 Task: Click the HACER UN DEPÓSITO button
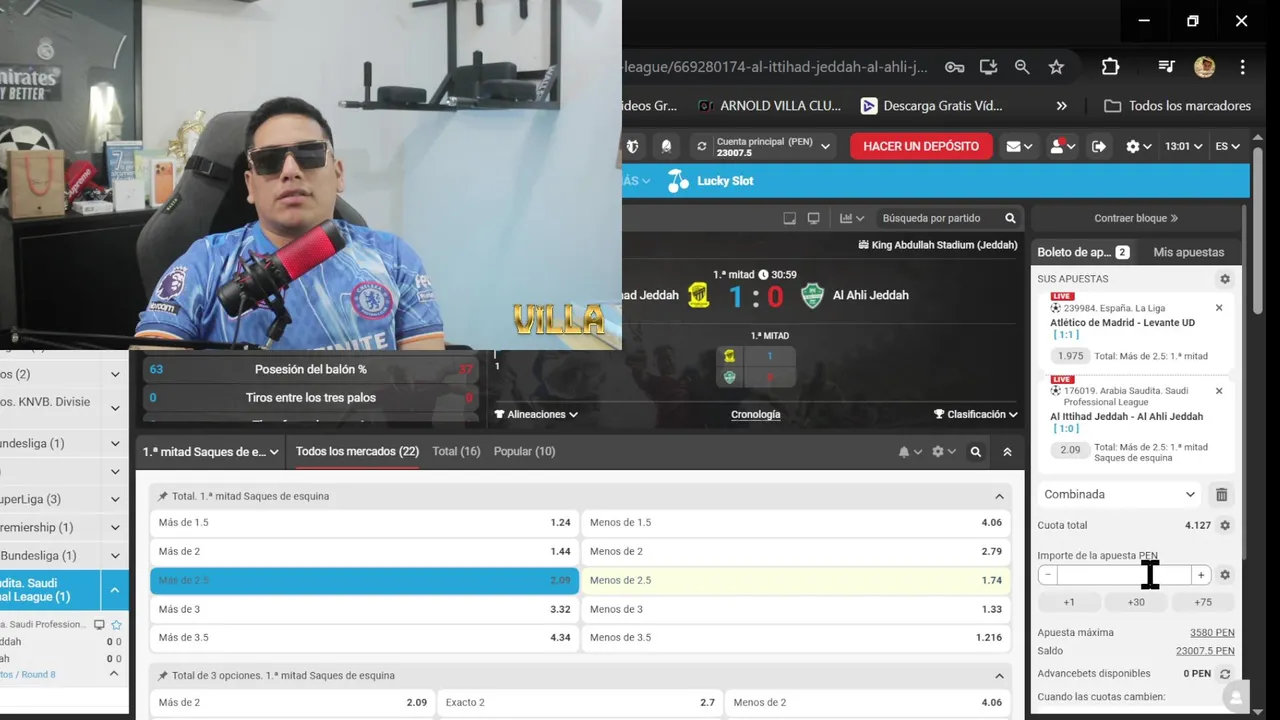point(921,146)
